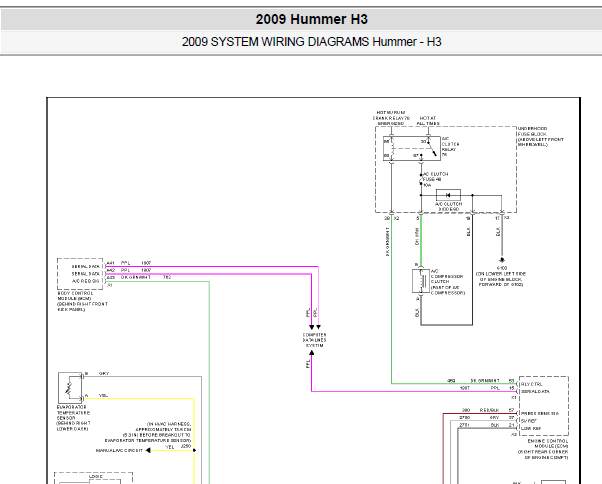
Task: Click the 'LOW REF' pin label
Action: click(531, 428)
